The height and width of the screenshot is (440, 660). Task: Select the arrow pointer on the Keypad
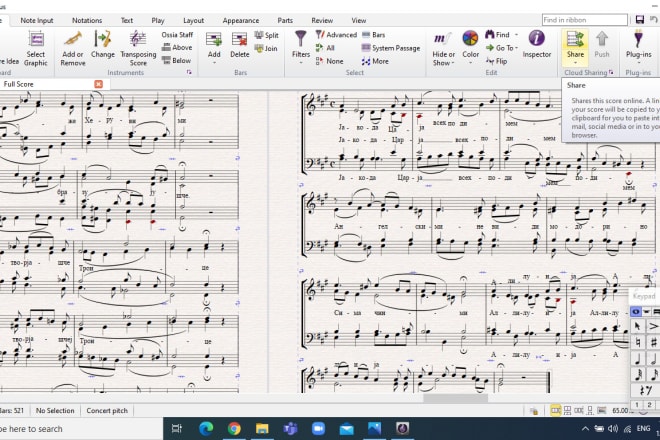[637, 326]
